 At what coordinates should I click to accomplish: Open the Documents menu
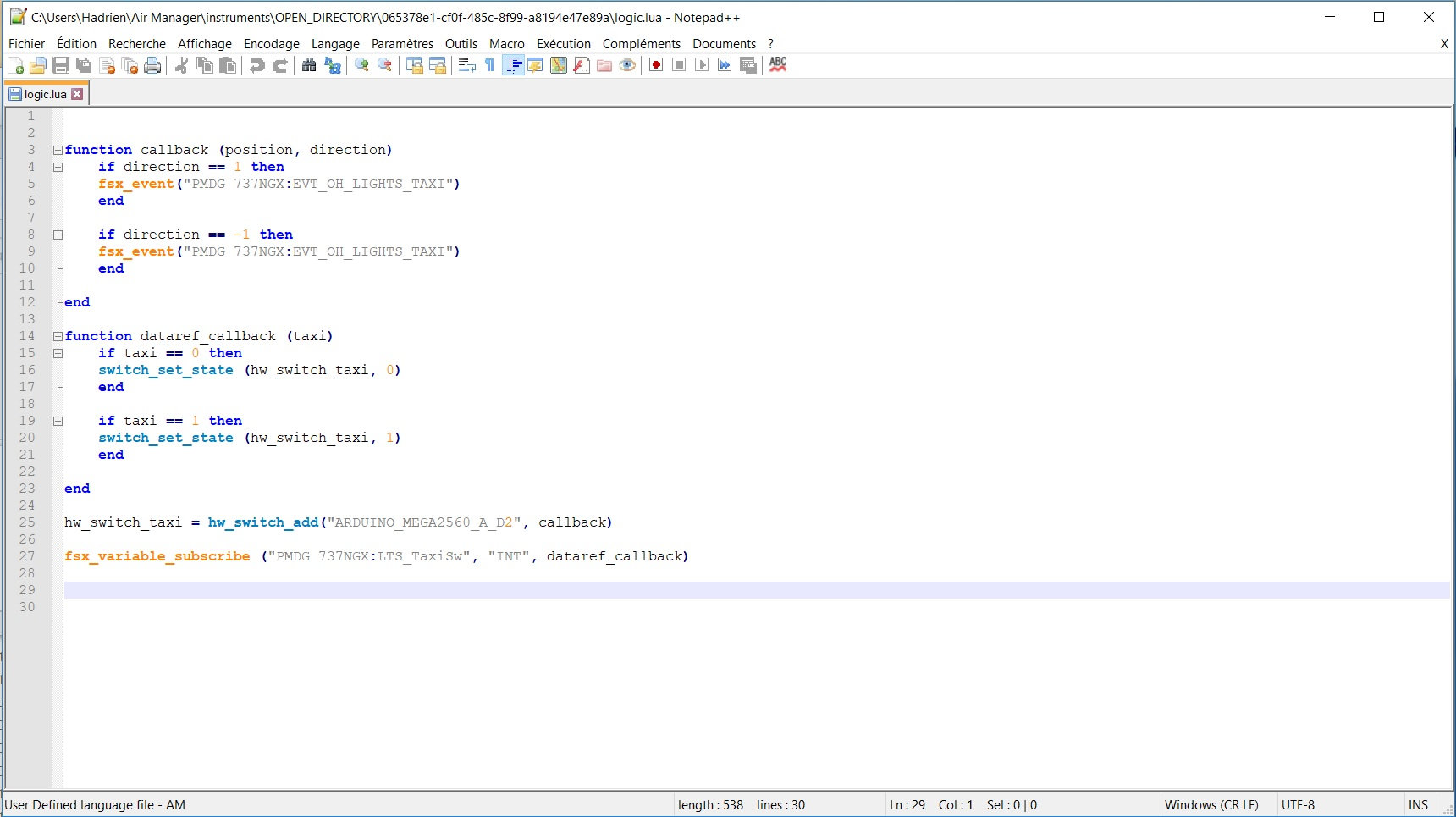tap(724, 44)
